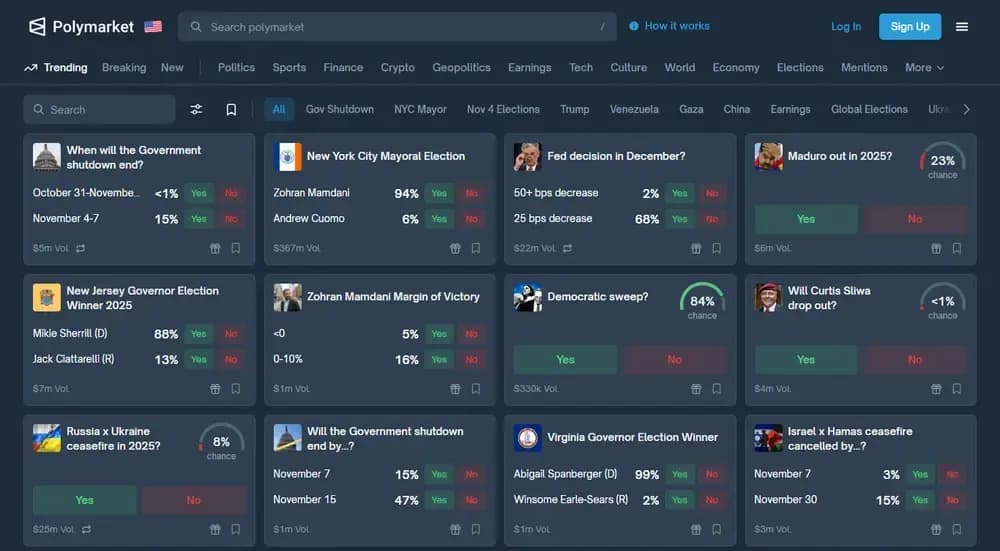Open the hamburger menu icon
Screen dimensions: 1000x551
click(962, 27)
